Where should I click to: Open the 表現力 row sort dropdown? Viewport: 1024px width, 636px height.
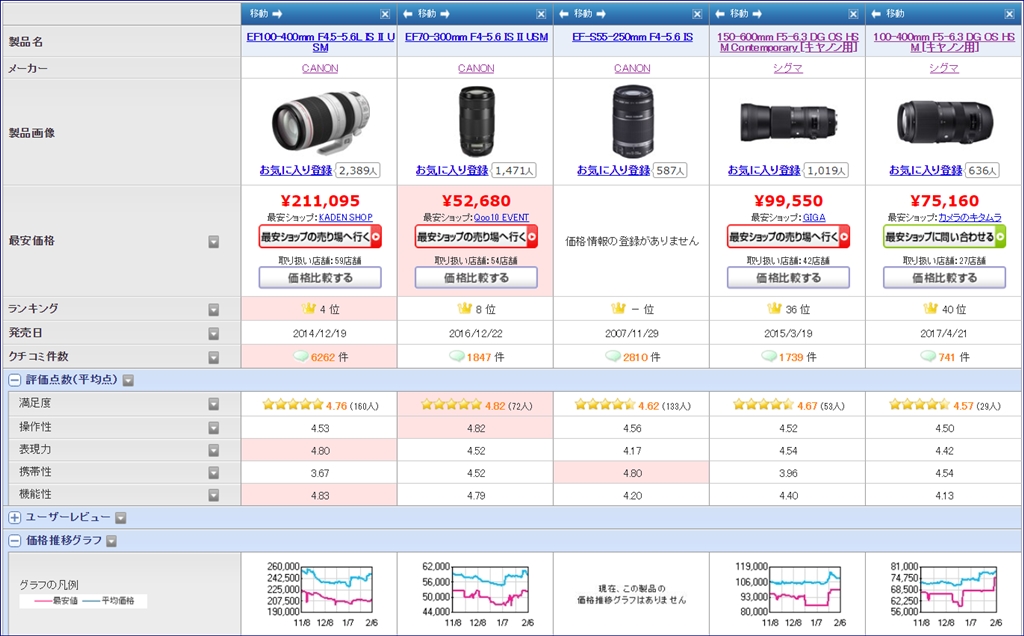214,451
